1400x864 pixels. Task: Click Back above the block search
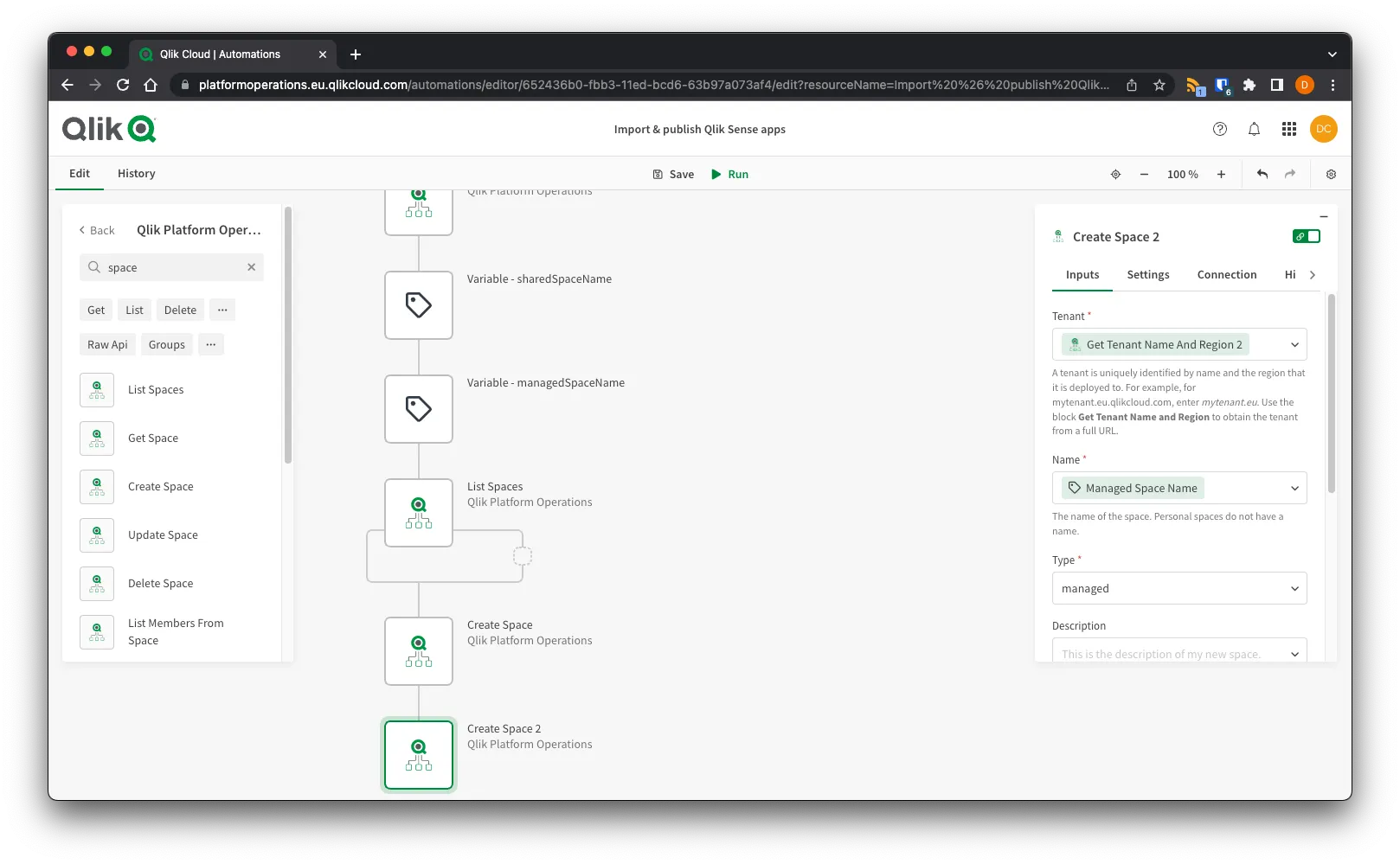click(96, 230)
